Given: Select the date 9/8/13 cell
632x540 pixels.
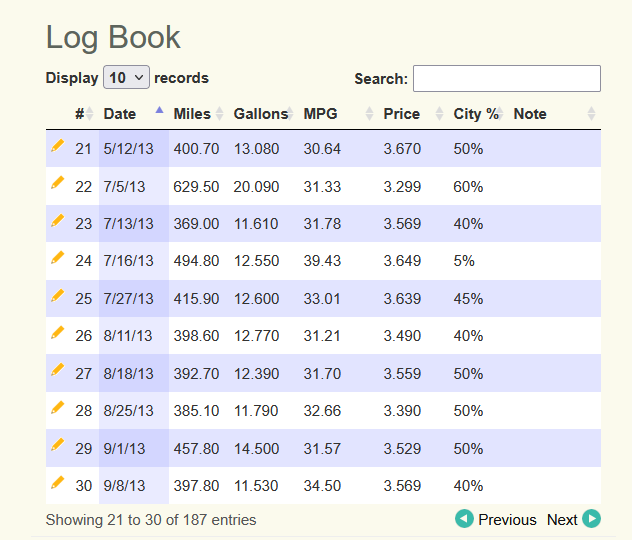Looking at the screenshot, I should pos(134,486).
